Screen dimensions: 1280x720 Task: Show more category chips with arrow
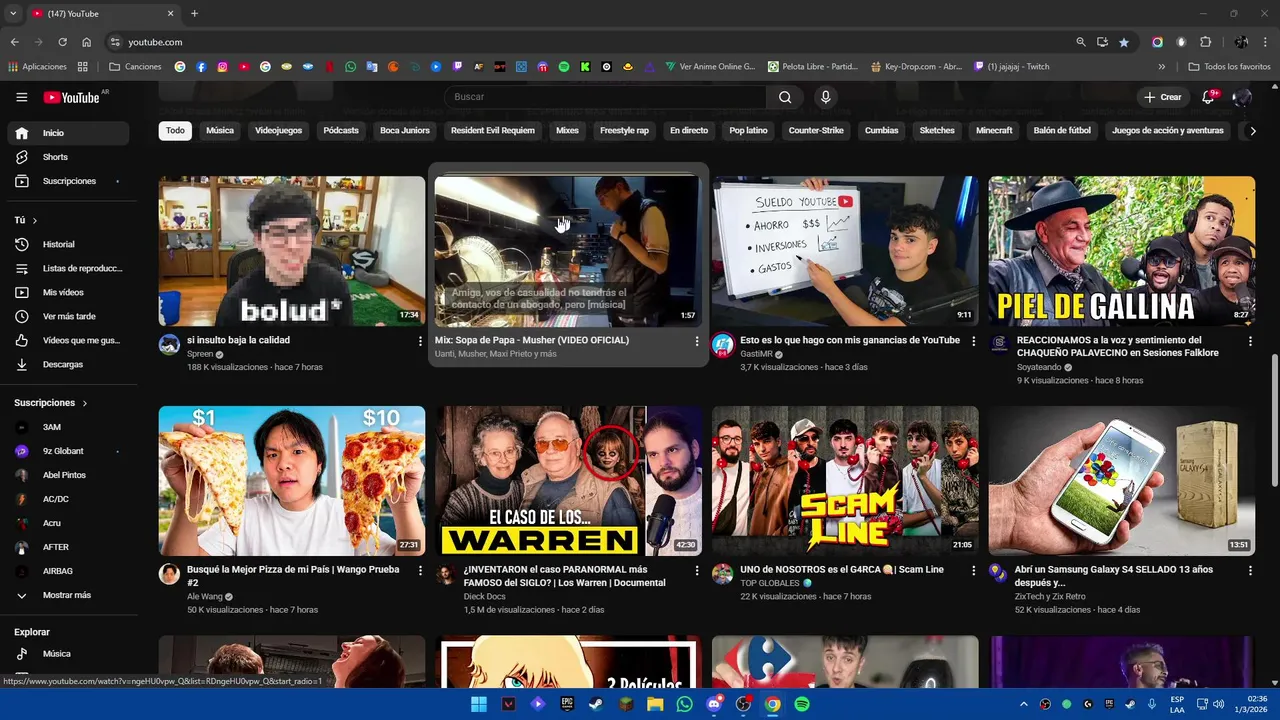(x=1251, y=131)
